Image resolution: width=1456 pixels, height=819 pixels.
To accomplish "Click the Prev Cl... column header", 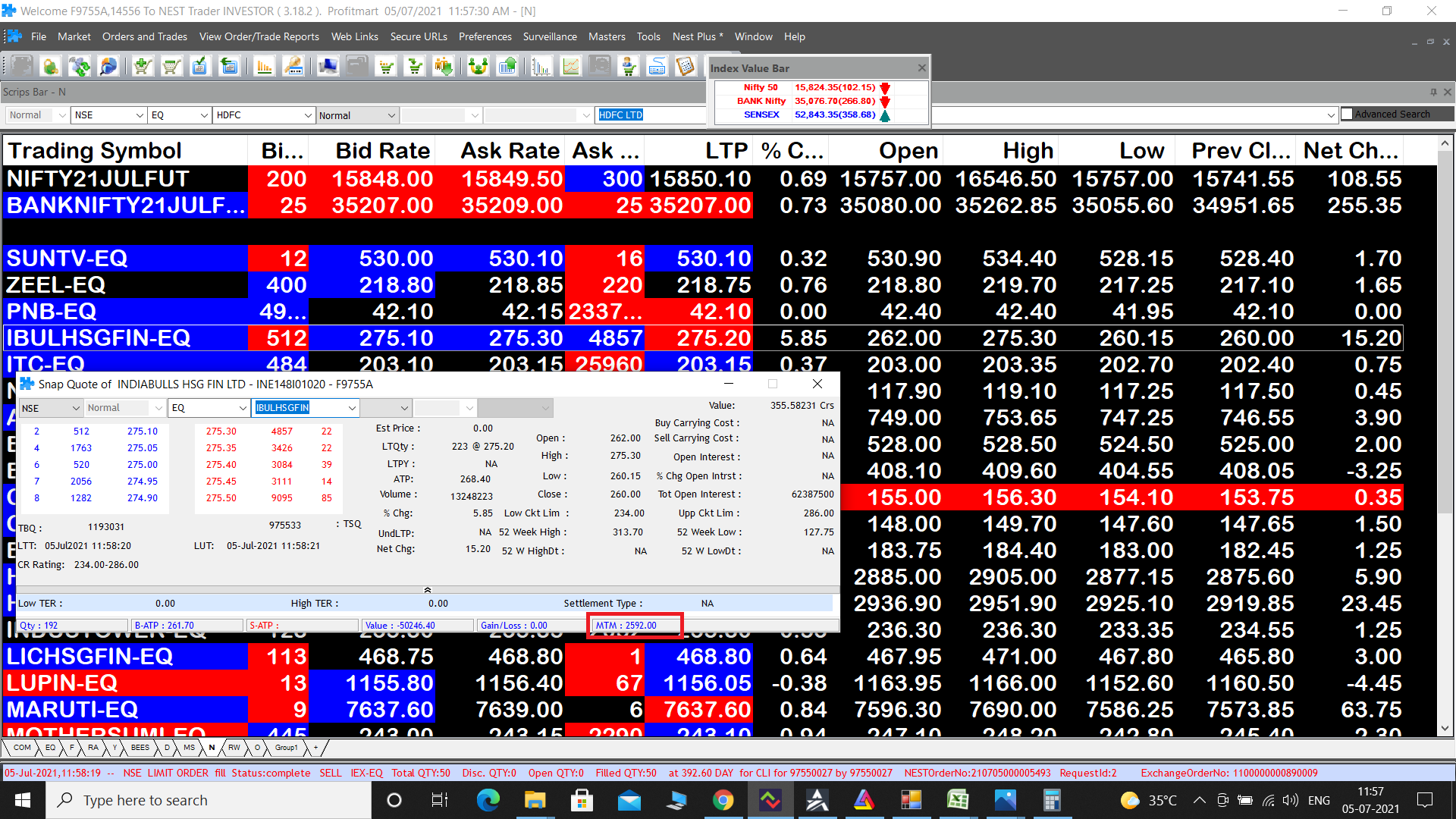I will tap(1235, 150).
